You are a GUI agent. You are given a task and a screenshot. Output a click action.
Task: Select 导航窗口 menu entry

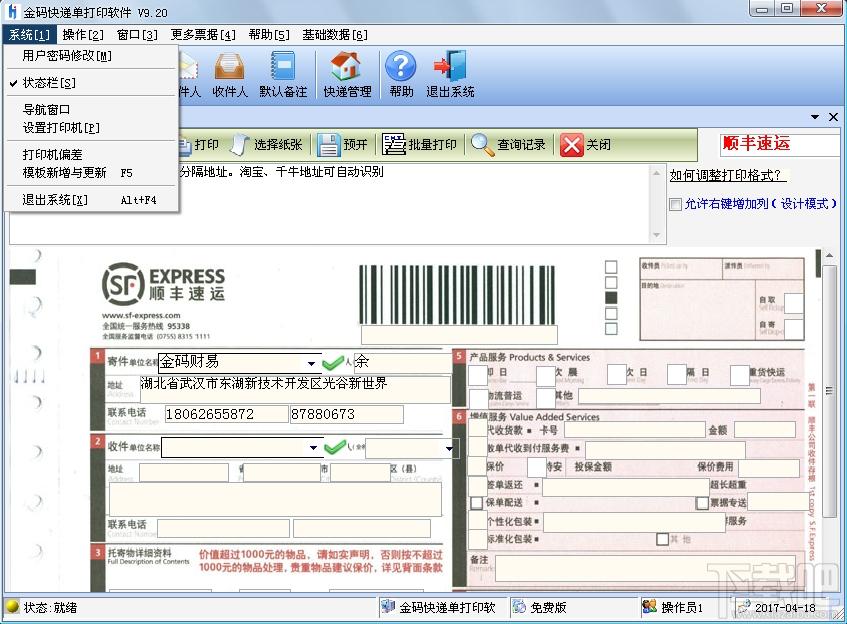coord(91,110)
